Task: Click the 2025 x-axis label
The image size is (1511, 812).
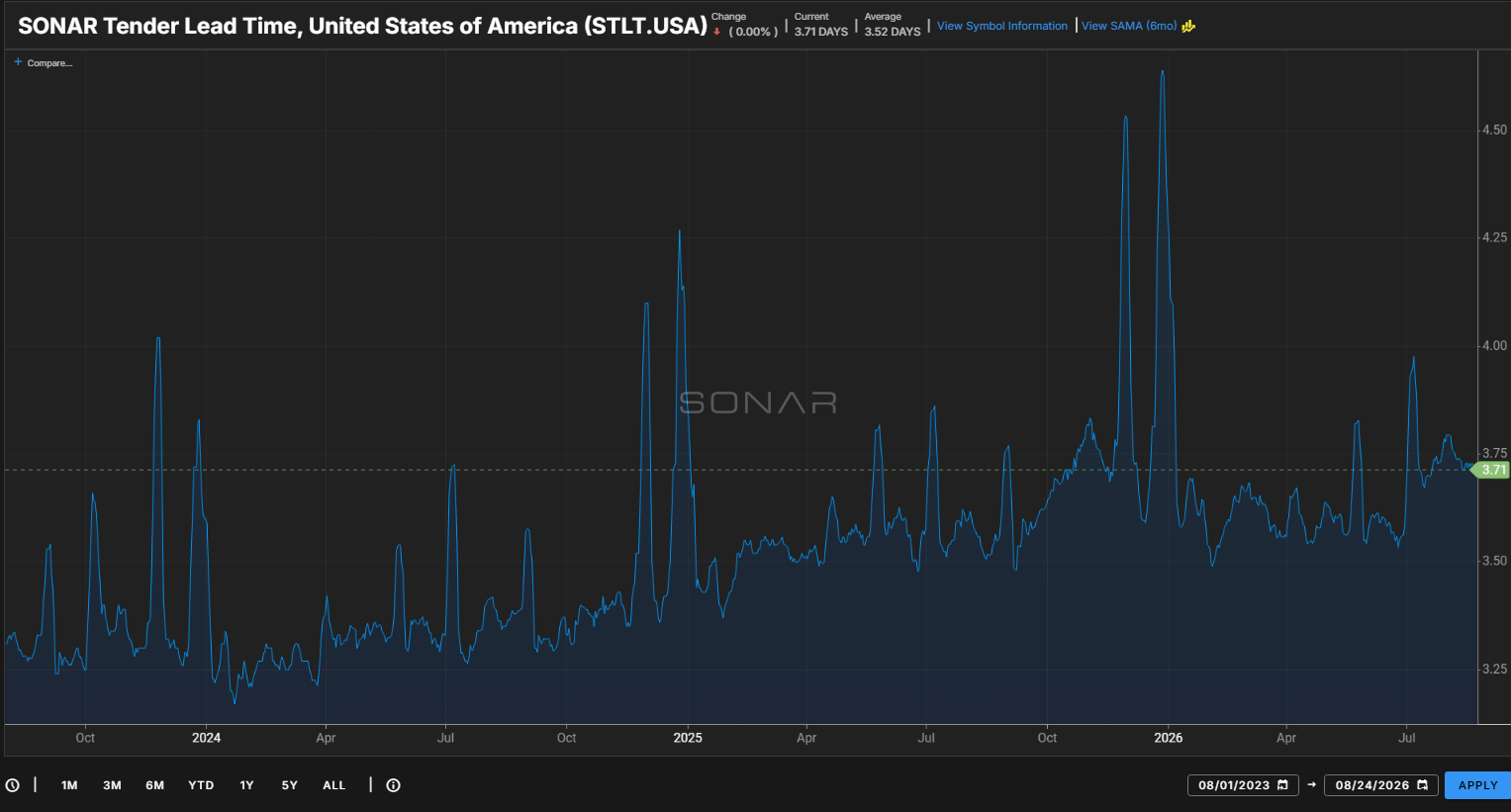Action: [x=687, y=738]
